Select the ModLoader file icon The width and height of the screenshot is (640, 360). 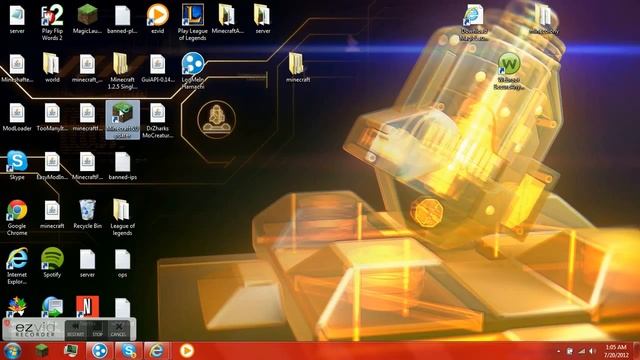pos(17,117)
